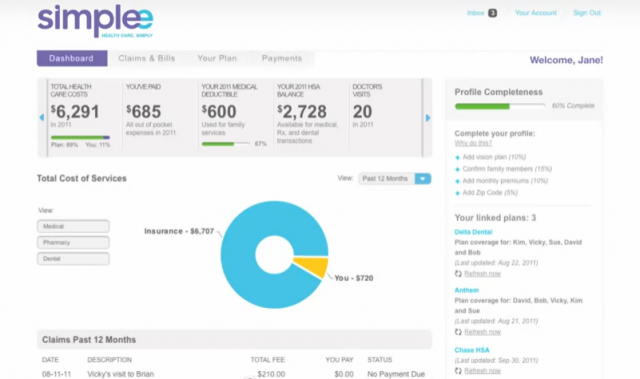Open the Delta Dental plan link
This screenshot has height=379, width=640.
pyautogui.click(x=473, y=232)
